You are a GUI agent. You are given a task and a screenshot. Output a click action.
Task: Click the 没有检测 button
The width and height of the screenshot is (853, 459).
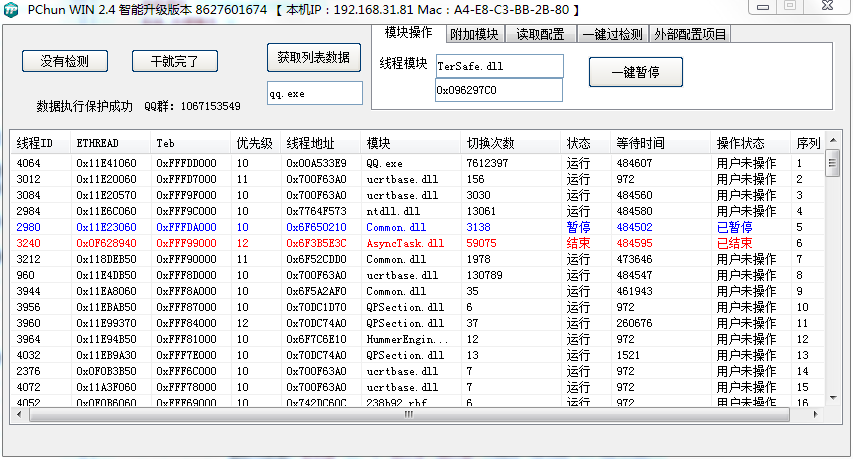64,61
